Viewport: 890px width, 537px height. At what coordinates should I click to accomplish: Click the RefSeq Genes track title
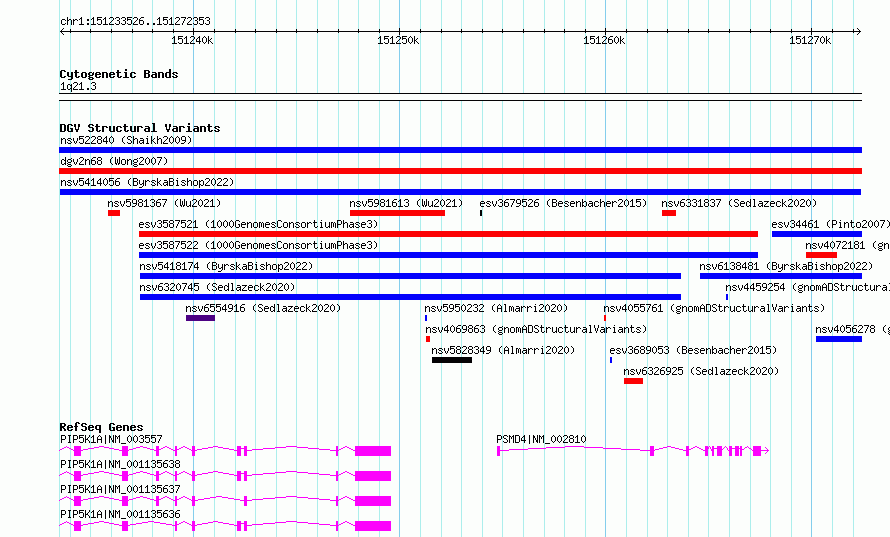[101, 427]
